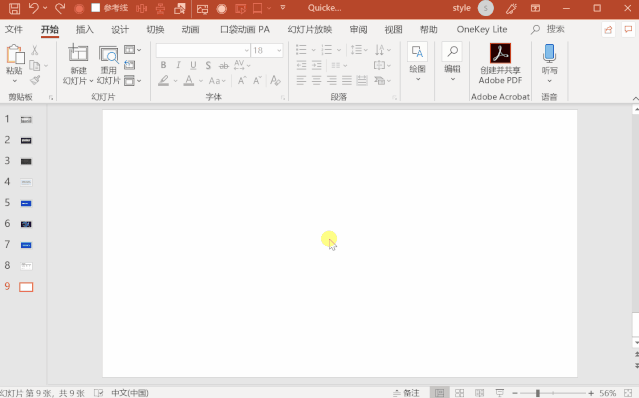This screenshot has height=398, width=639.
Task: Click the font name combo box
Action: point(203,51)
